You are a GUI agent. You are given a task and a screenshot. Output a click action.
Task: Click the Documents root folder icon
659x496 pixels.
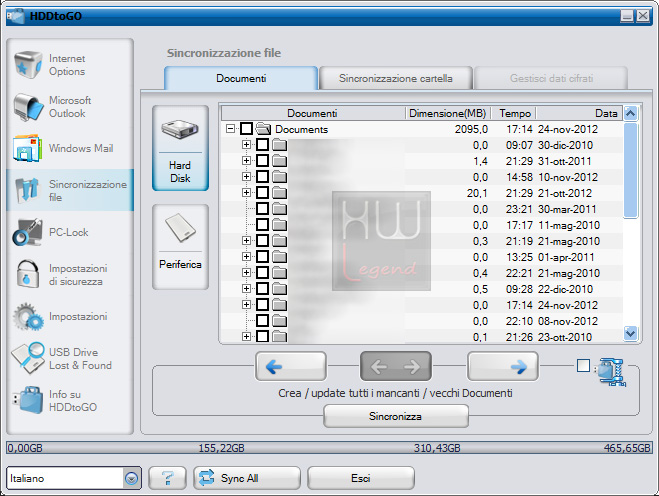263,129
